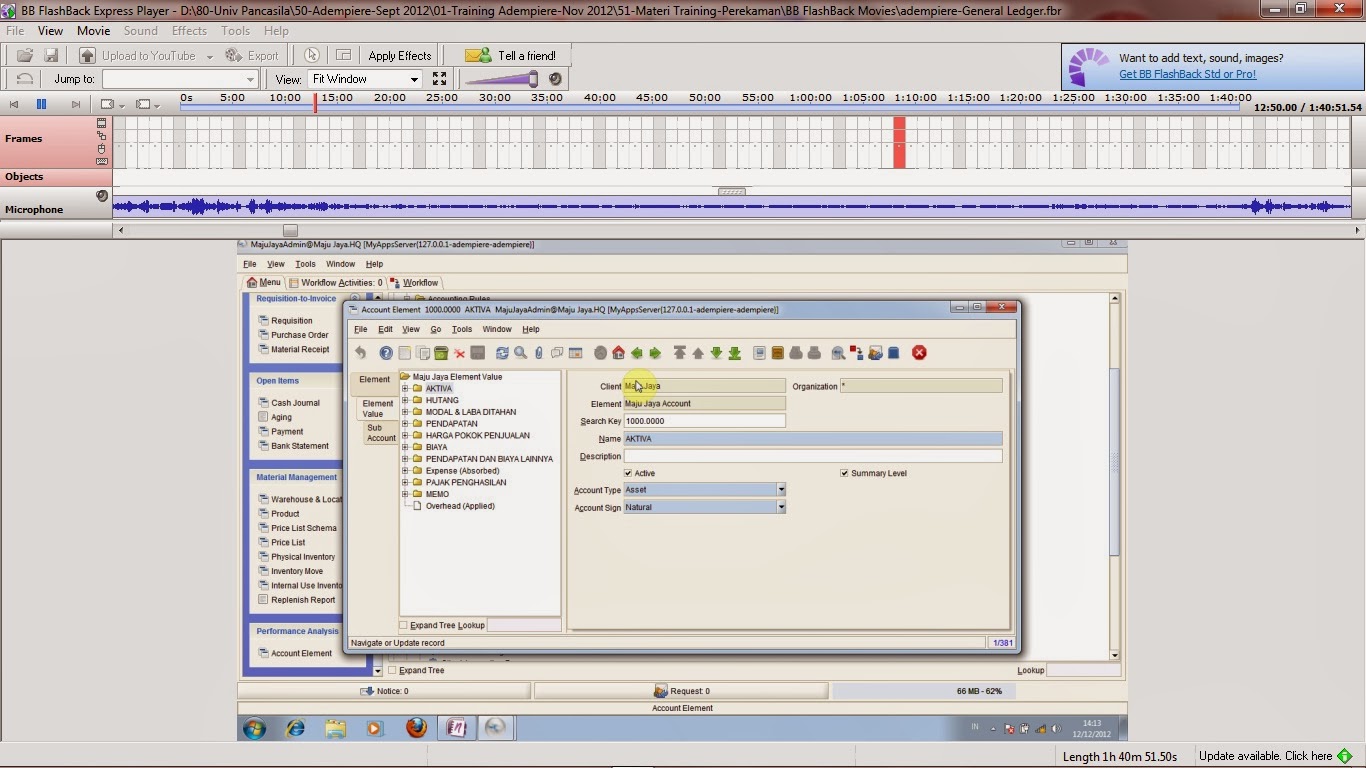1366x768 pixels.
Task: Open the Movie menu in BB FlashBack
Action: coord(94,31)
